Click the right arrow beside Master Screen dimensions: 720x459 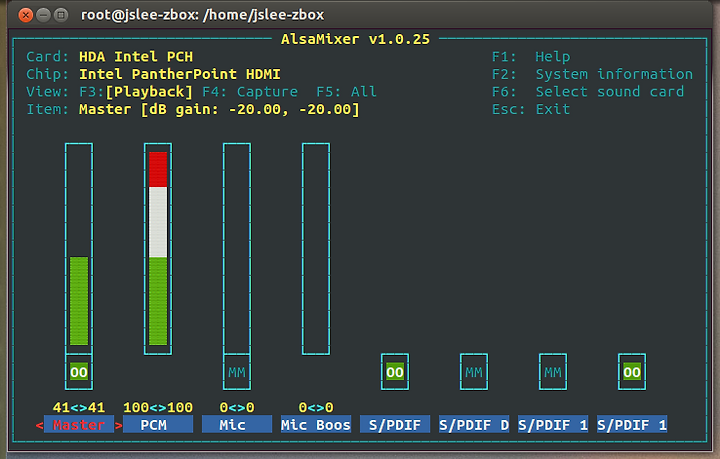[118, 425]
